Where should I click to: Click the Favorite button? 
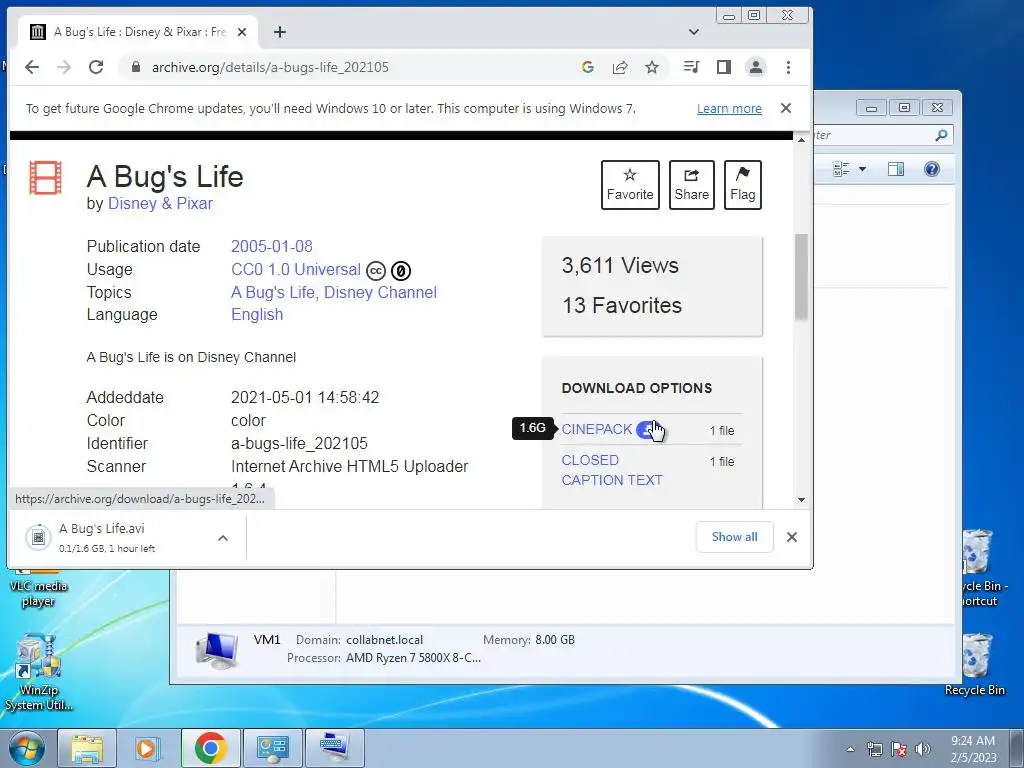(x=630, y=185)
